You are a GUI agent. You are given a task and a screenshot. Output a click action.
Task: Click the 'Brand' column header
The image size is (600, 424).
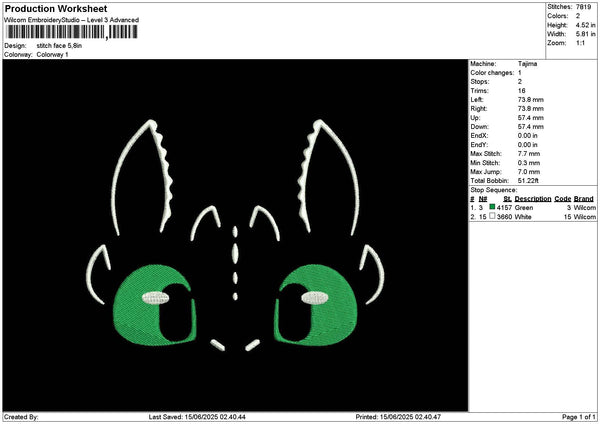click(x=584, y=199)
